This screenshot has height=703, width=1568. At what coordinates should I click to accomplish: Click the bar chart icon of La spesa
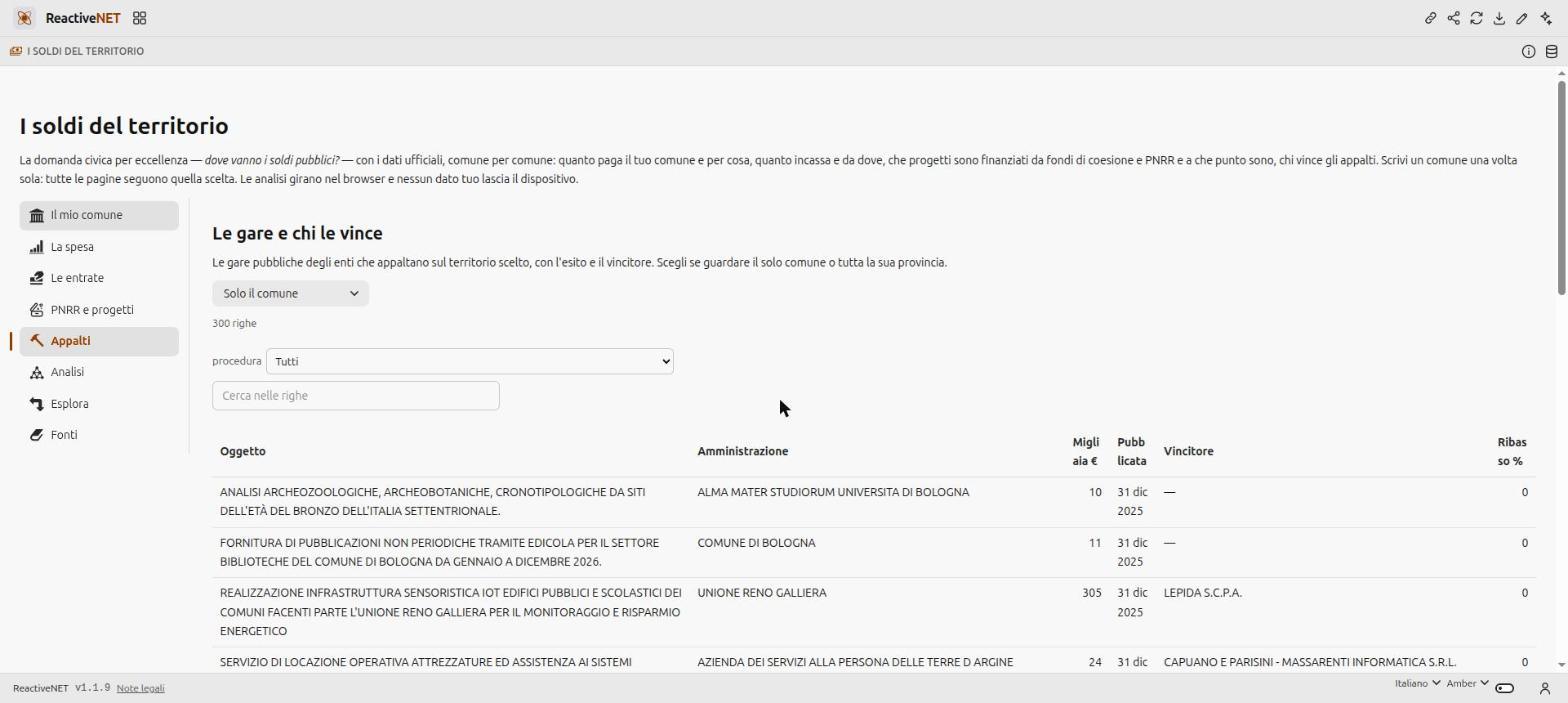(x=37, y=247)
